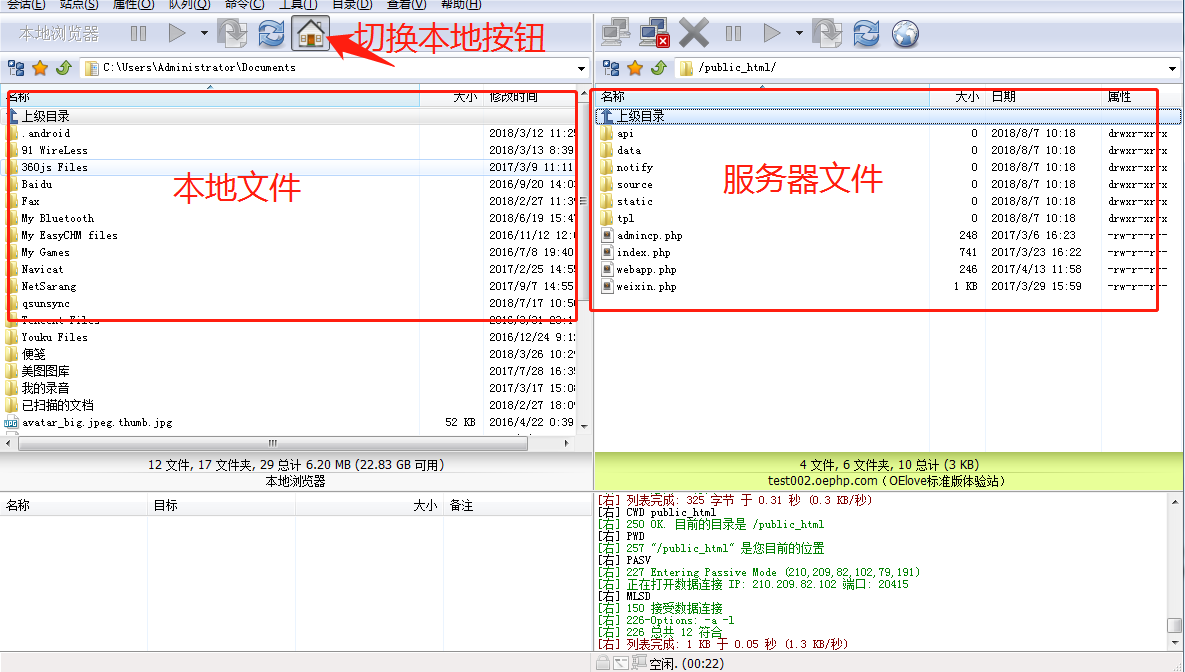Select the 美图图库 folder
Viewport: 1185px width, 672px height.
click(45, 371)
